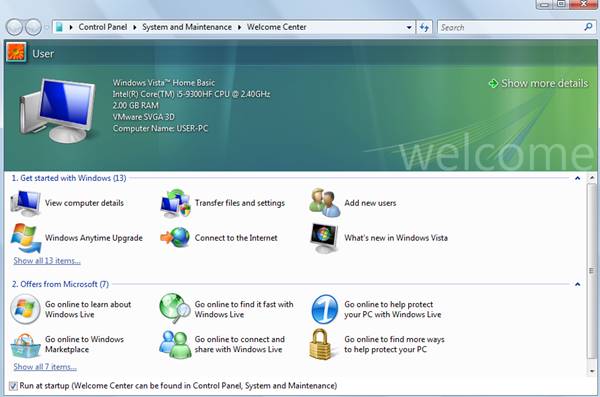This screenshot has width=600, height=397.
Task: Click Go online to Windows Marketplace text
Action: pos(84,344)
